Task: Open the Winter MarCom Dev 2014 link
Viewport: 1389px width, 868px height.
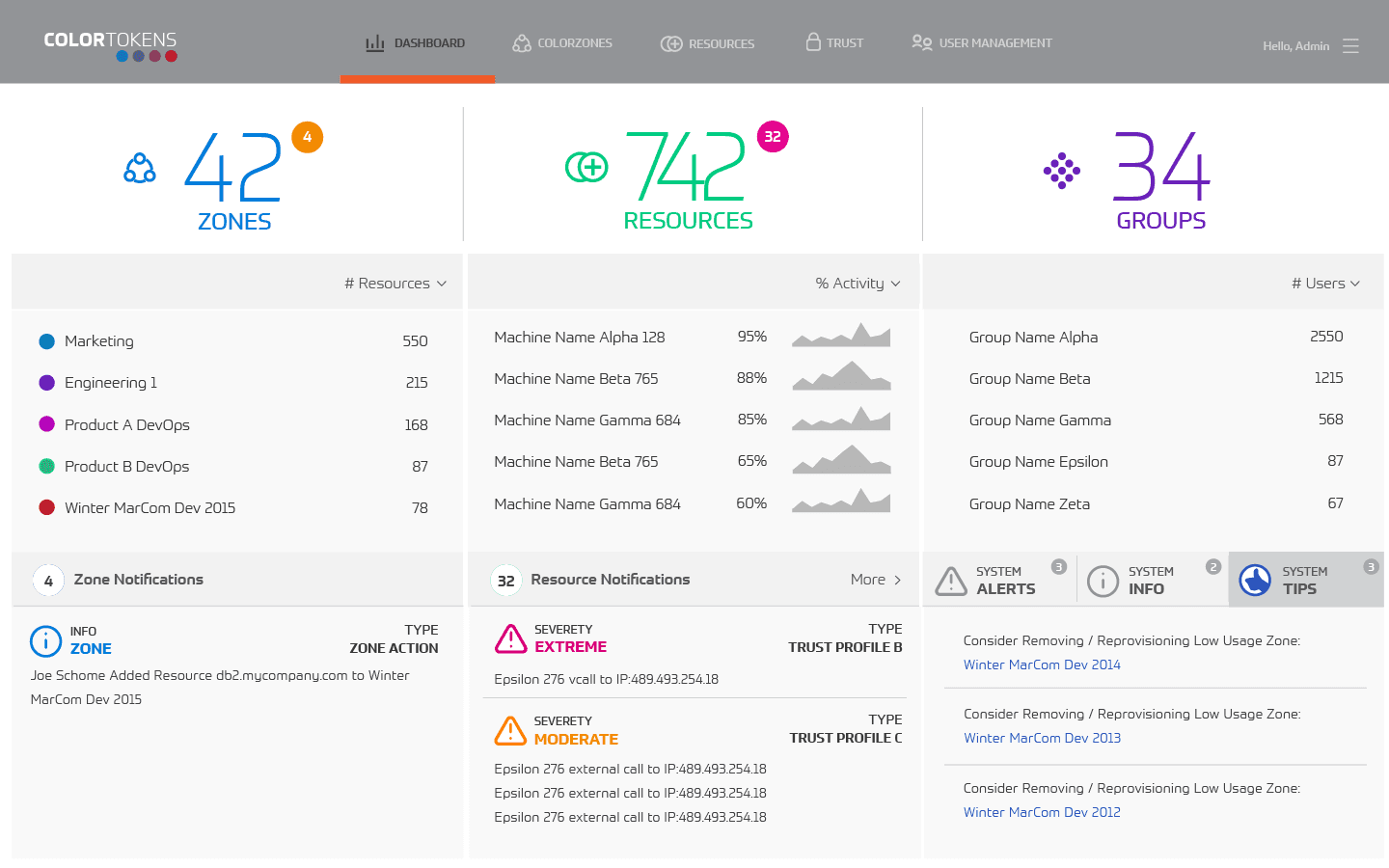Action: coord(1042,665)
